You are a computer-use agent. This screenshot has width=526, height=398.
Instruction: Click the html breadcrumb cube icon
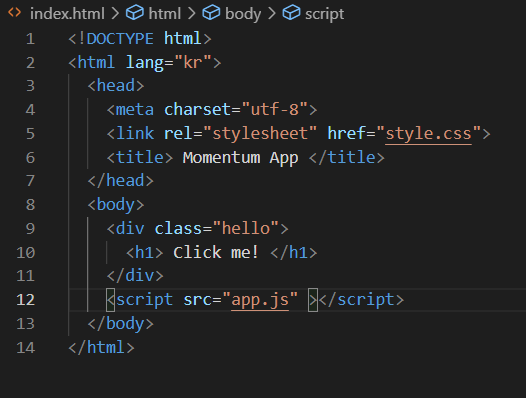click(x=135, y=13)
